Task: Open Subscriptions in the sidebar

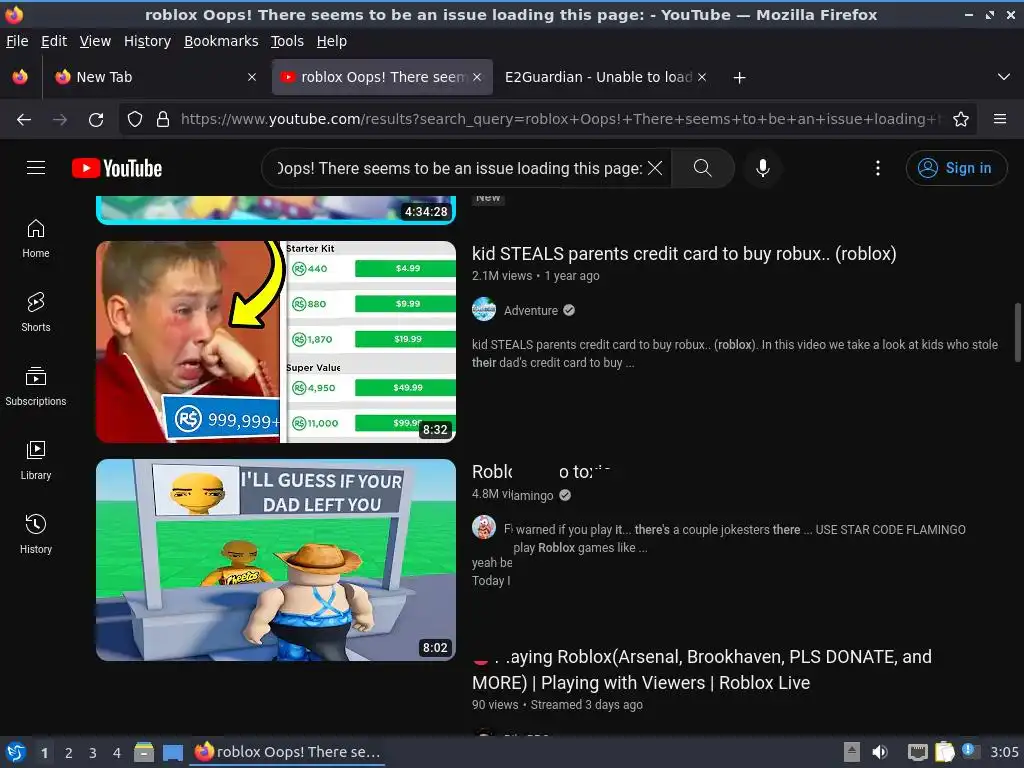Action: 36,387
